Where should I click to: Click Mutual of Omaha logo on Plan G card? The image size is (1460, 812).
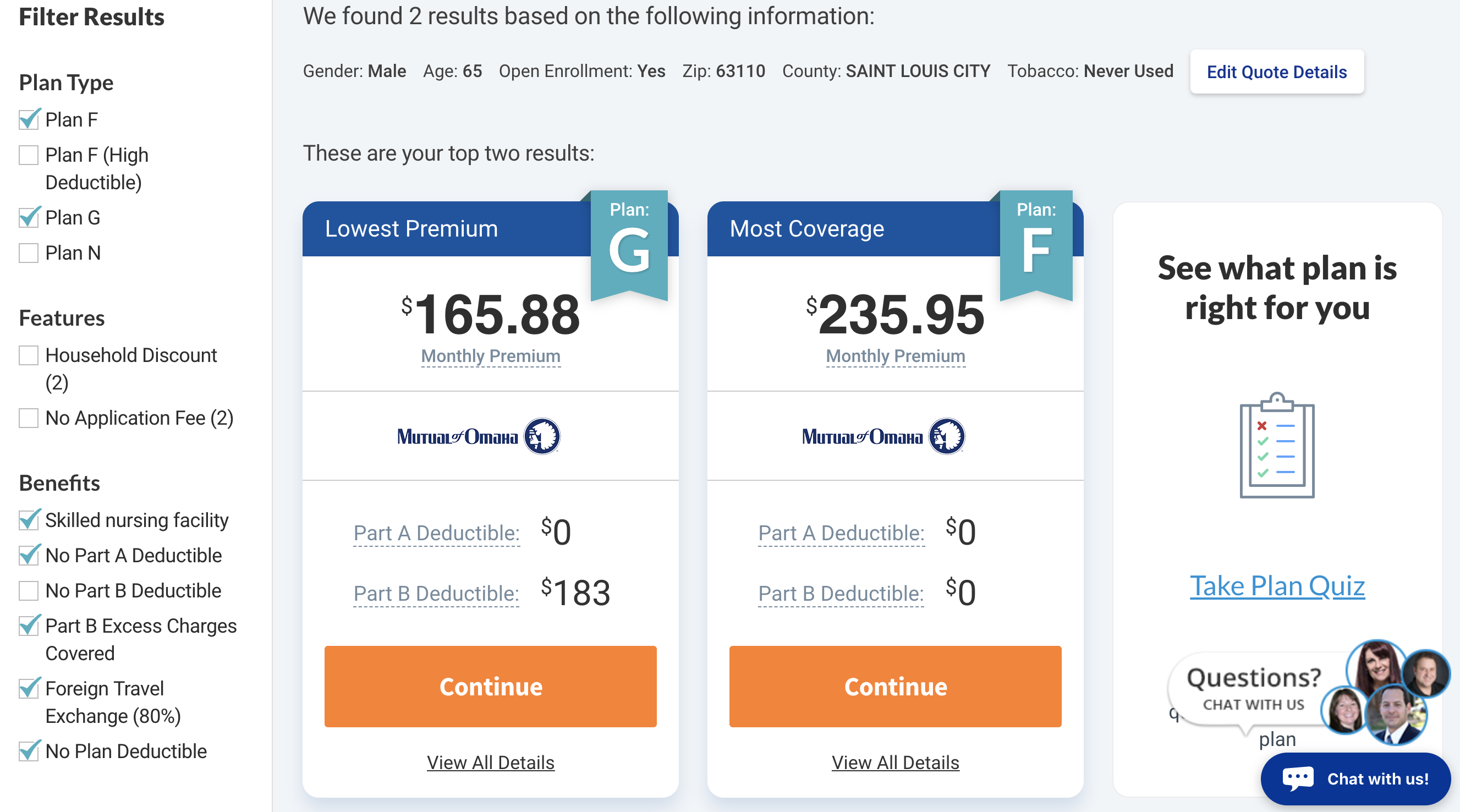(479, 436)
